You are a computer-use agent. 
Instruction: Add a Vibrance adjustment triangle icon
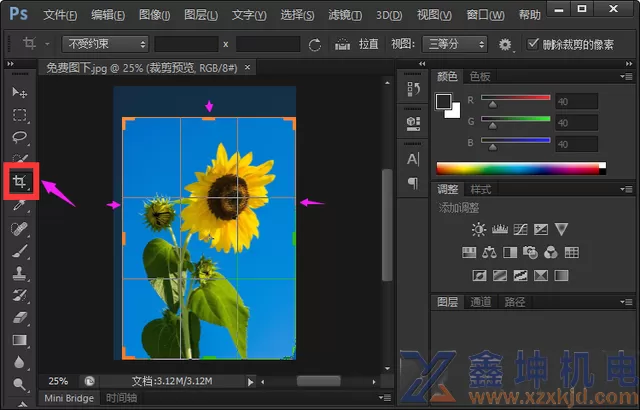561,229
